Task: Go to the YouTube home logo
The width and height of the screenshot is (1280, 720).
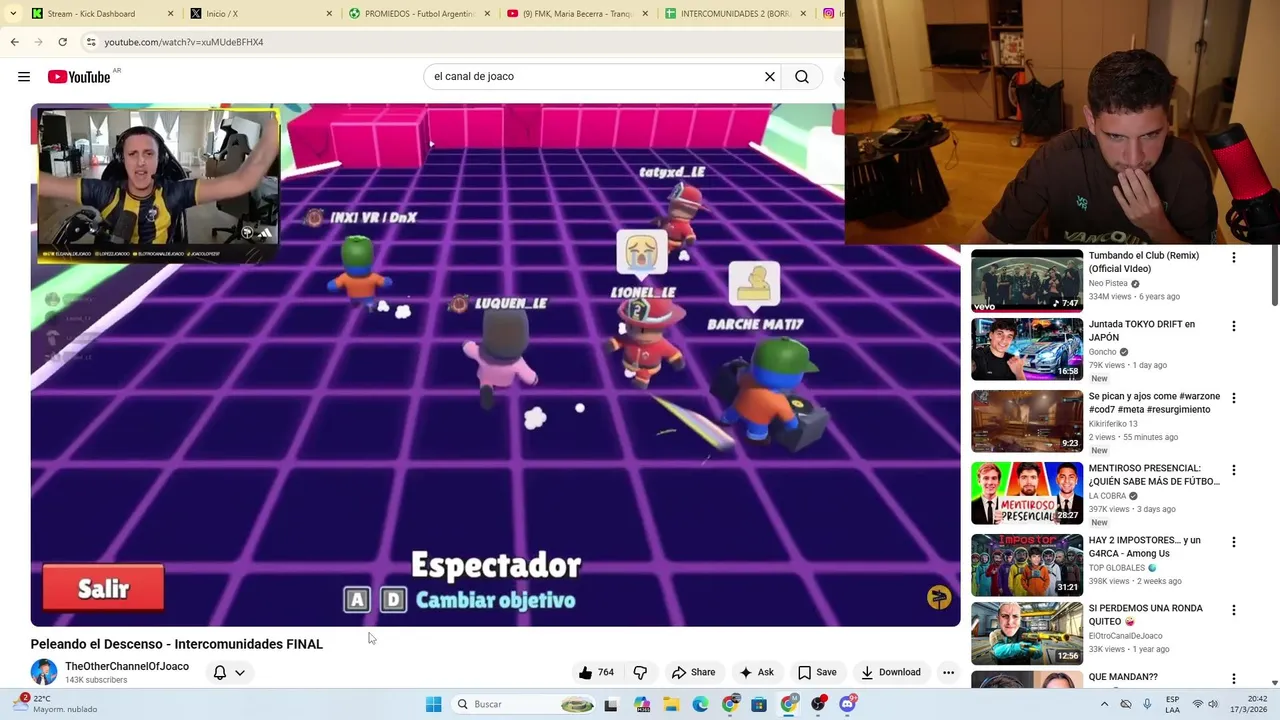Action: point(79,77)
